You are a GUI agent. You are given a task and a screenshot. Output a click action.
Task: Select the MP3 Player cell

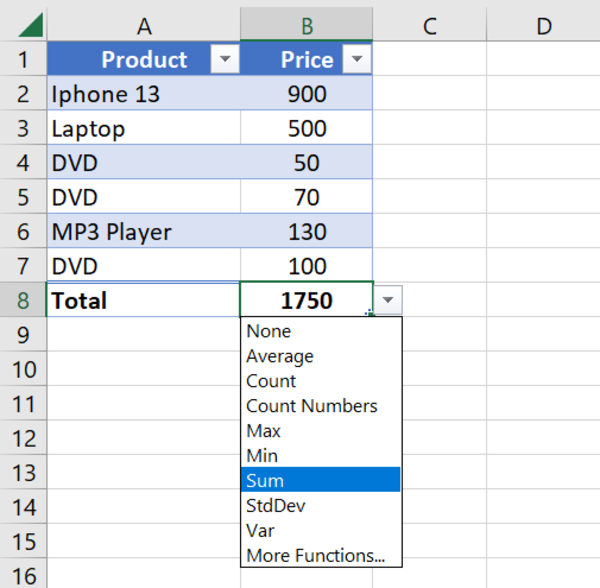pos(144,231)
